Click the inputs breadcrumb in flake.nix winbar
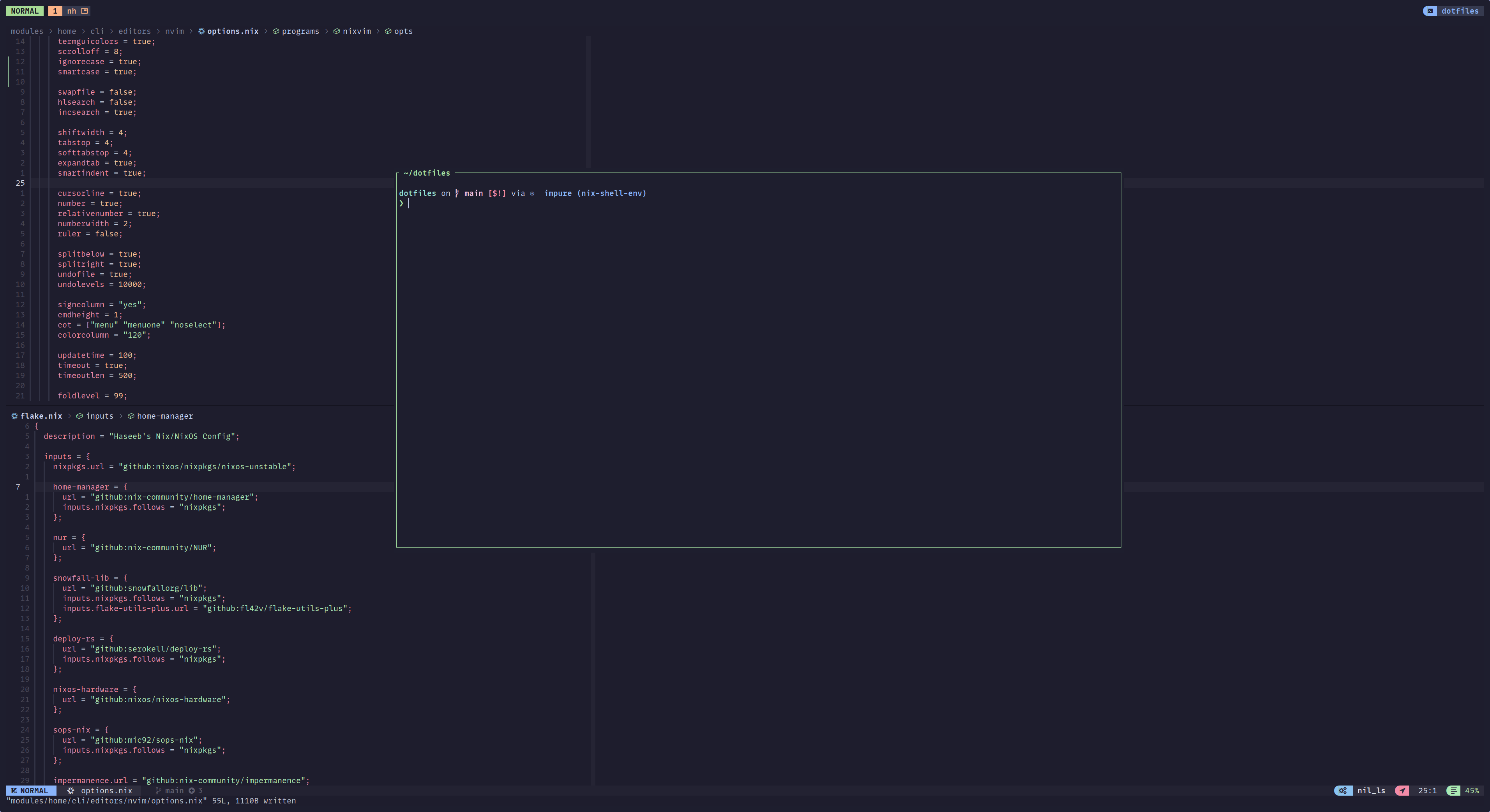The width and height of the screenshot is (1490, 812). coord(99,416)
